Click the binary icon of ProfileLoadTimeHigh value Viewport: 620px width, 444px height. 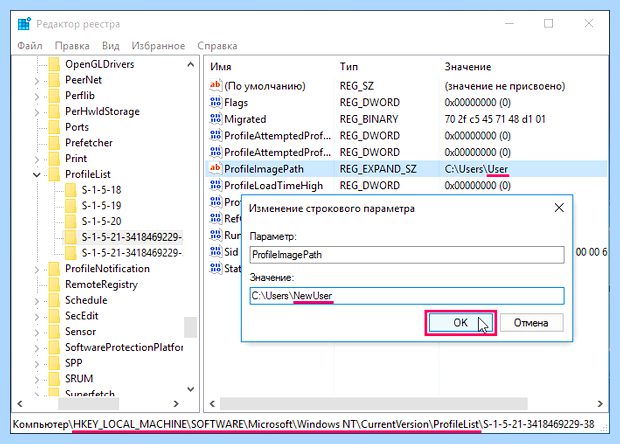pos(215,185)
